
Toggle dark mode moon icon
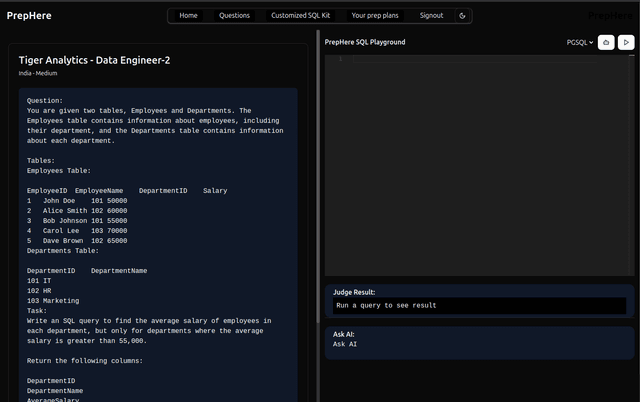462,16
